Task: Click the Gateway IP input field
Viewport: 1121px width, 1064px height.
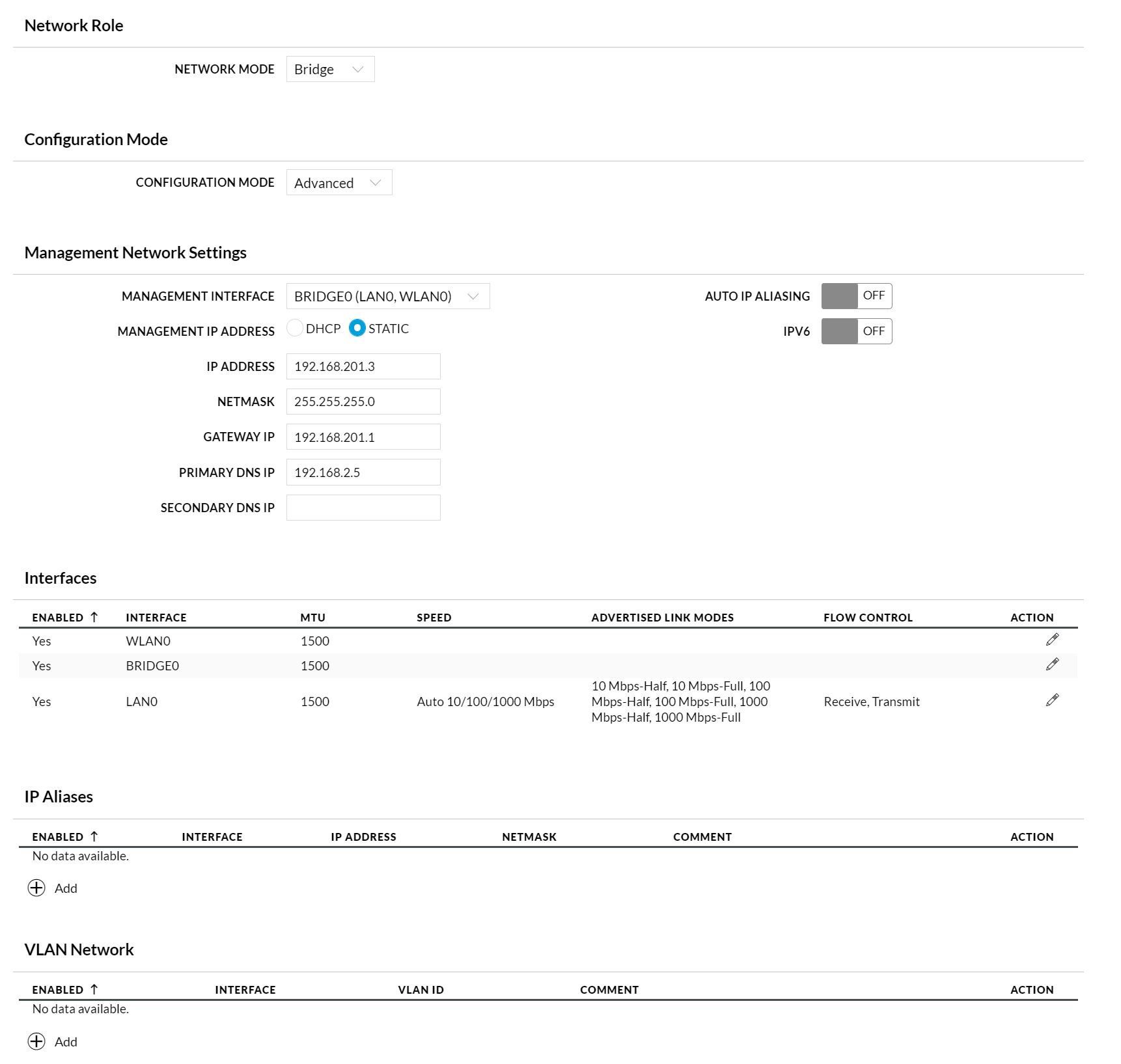Action: click(363, 437)
